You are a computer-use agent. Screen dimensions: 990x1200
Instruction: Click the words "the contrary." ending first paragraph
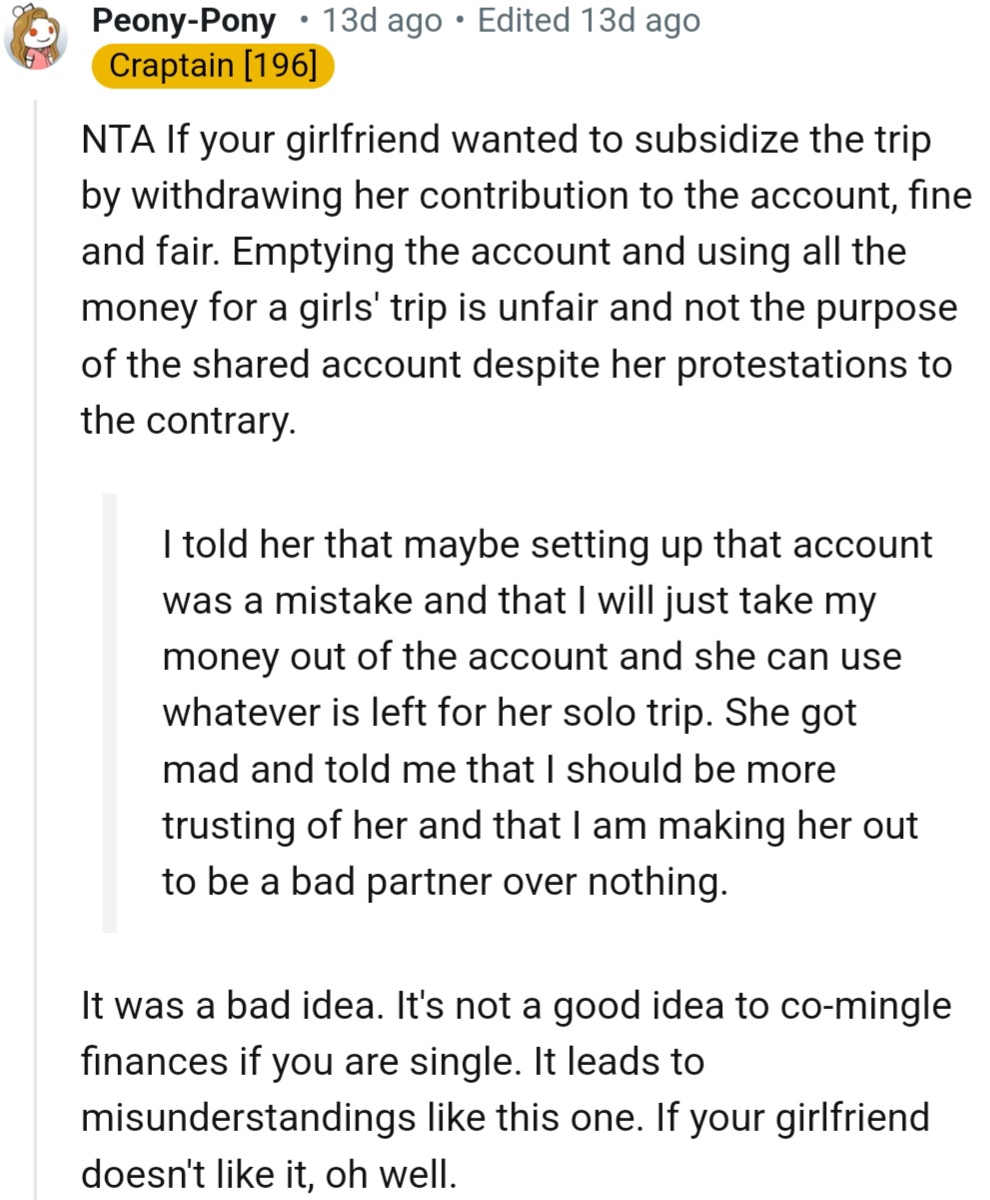(188, 421)
